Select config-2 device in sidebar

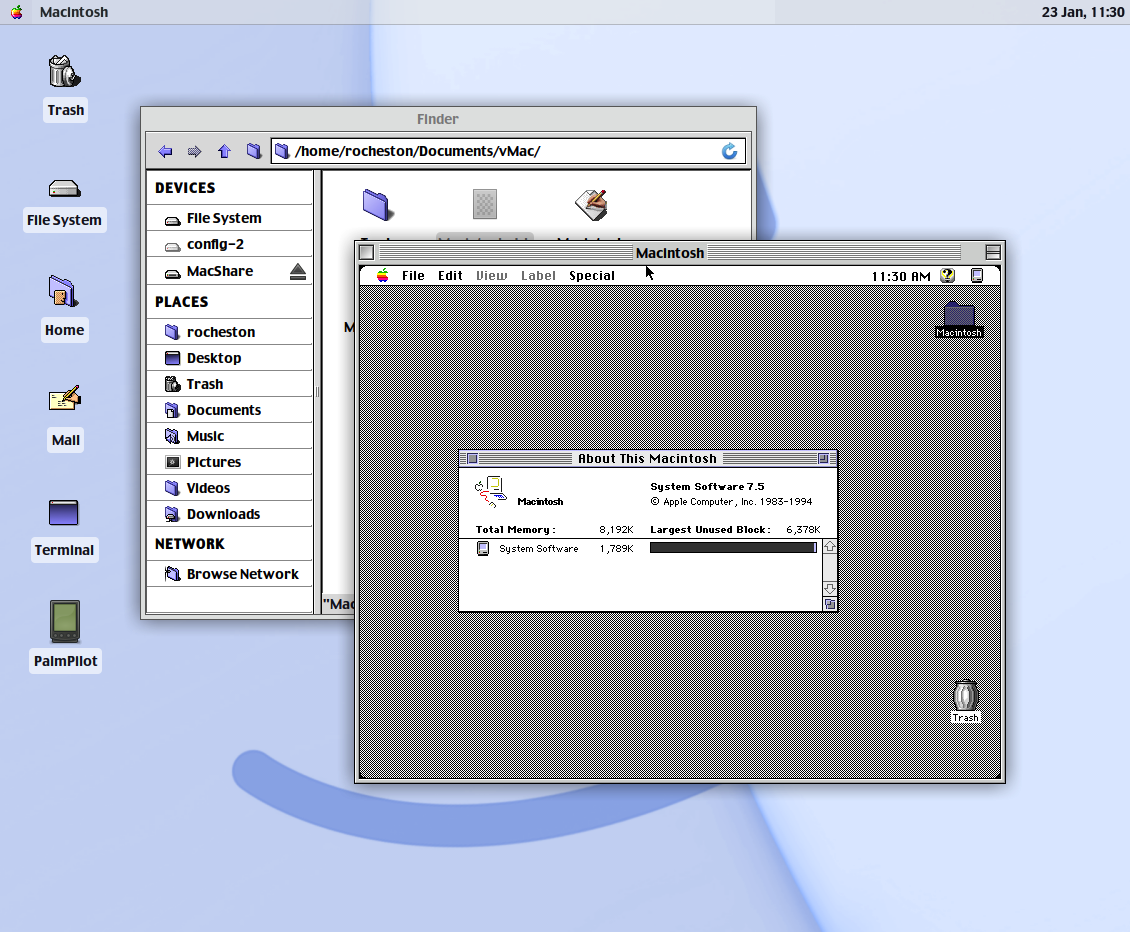coord(229,244)
